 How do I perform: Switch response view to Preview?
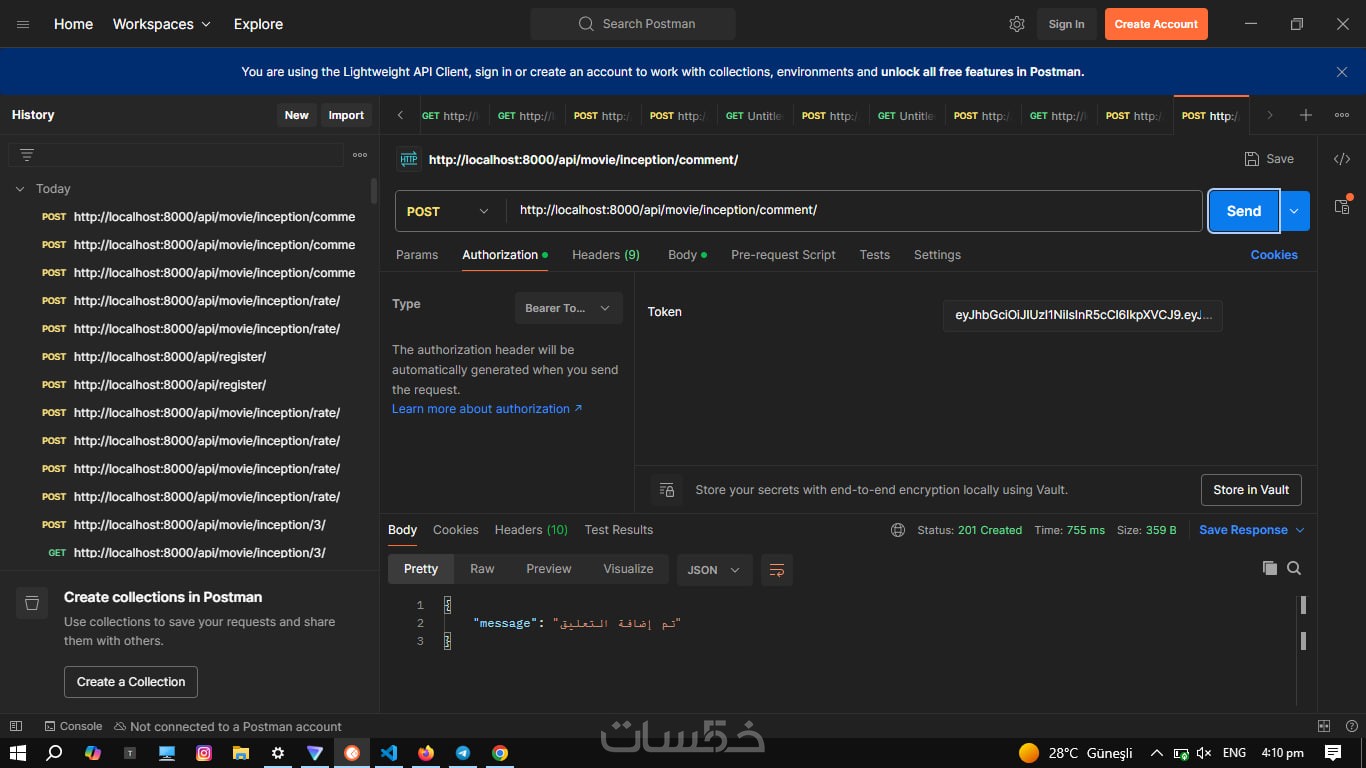[x=549, y=569]
